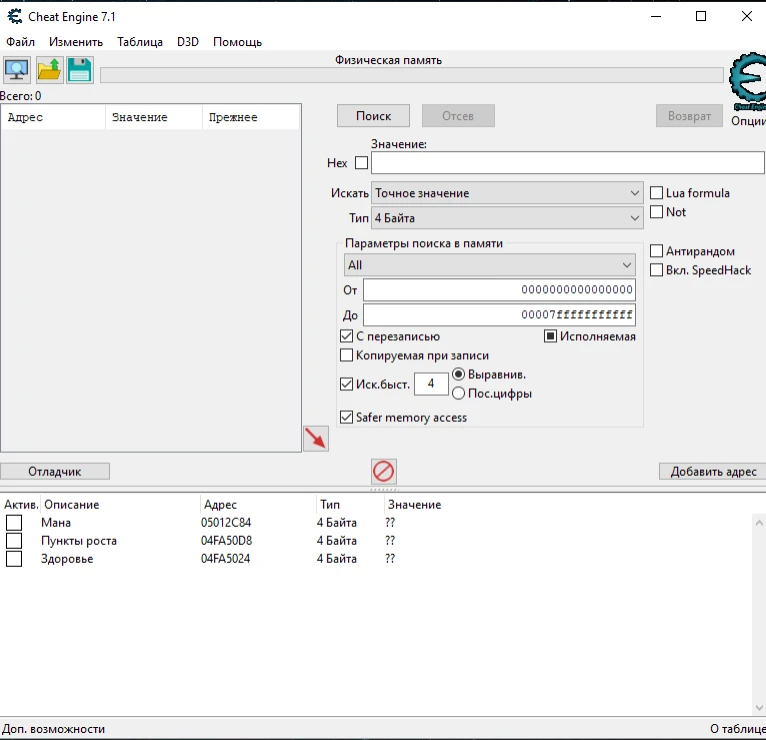Open the Изменить menu
The width and height of the screenshot is (766, 740).
click(x=76, y=42)
